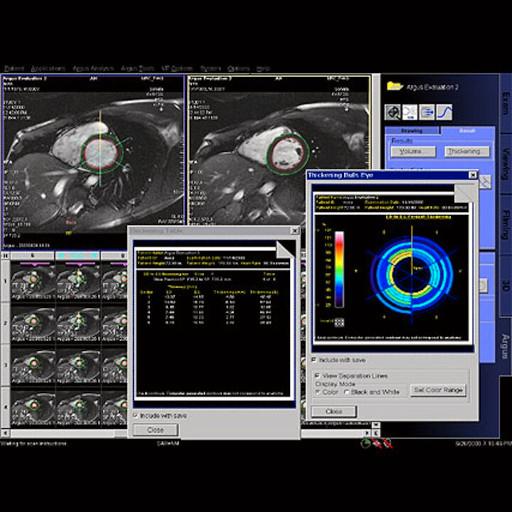This screenshot has width=512, height=512.
Task: Click the Volume results button
Action: [x=413, y=151]
